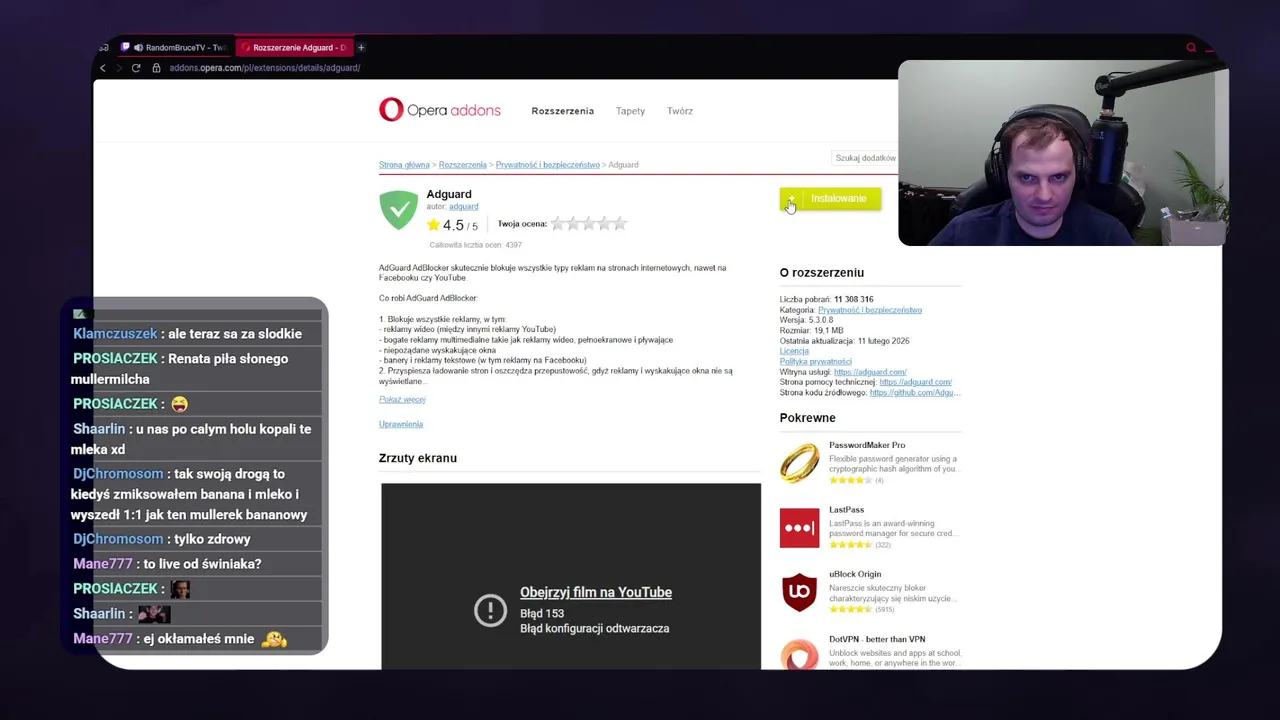Viewport: 1280px width, 720px height.
Task: Open the DotVPN extension icon
Action: click(x=799, y=653)
